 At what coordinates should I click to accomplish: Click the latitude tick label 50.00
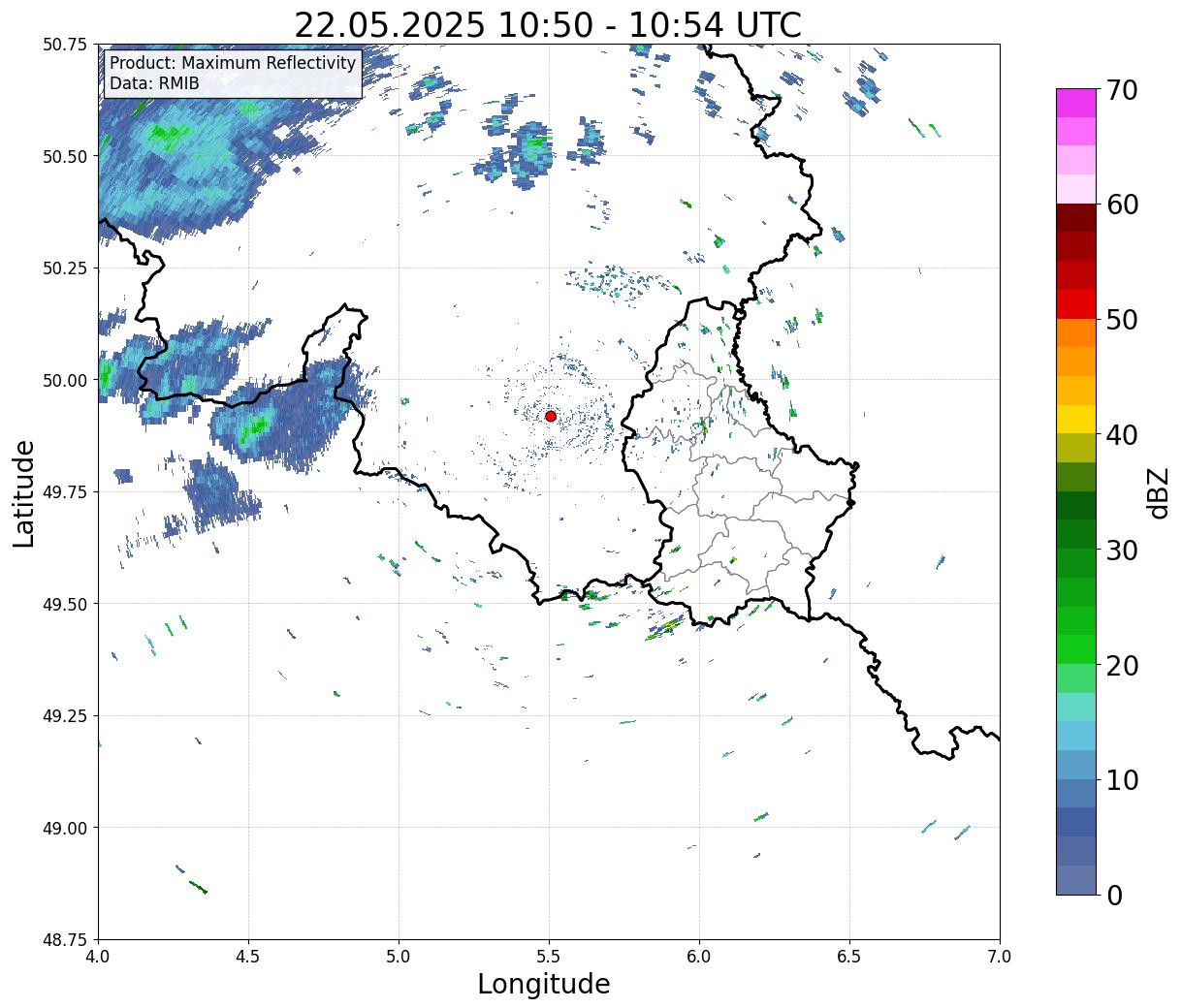pyautogui.click(x=65, y=380)
